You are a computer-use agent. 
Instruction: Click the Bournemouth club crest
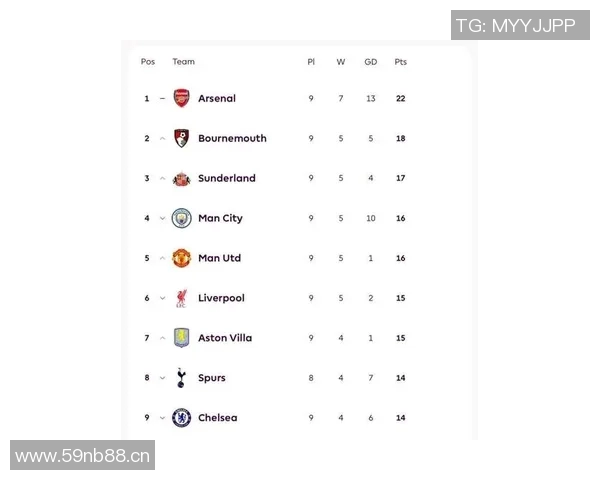click(x=181, y=138)
